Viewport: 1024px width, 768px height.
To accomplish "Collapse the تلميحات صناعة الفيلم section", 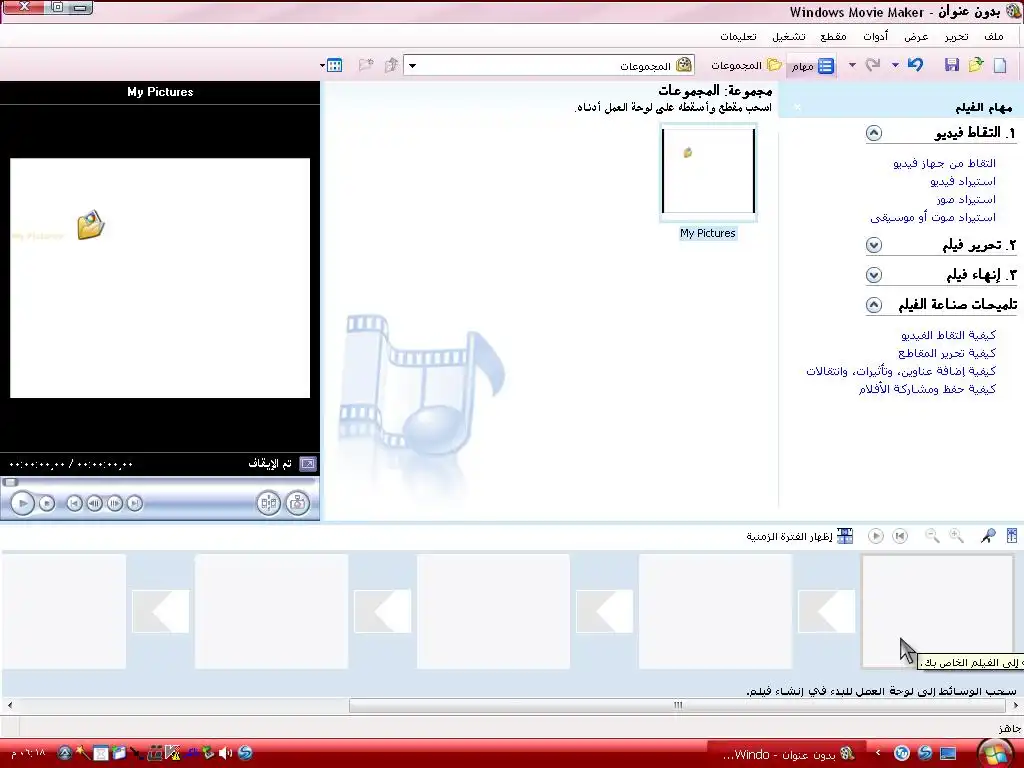I will click(x=874, y=305).
